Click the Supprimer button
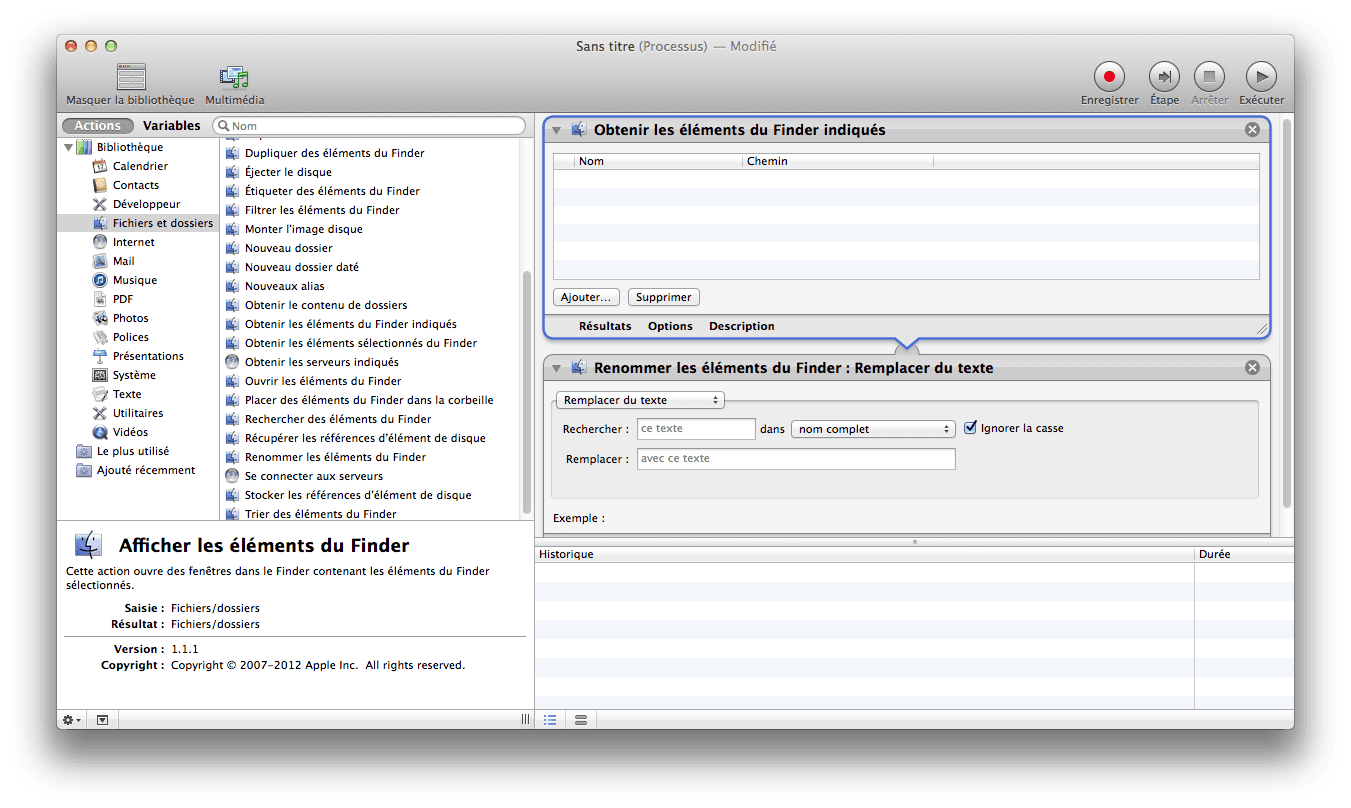This screenshot has width=1351, height=808. coord(664,297)
